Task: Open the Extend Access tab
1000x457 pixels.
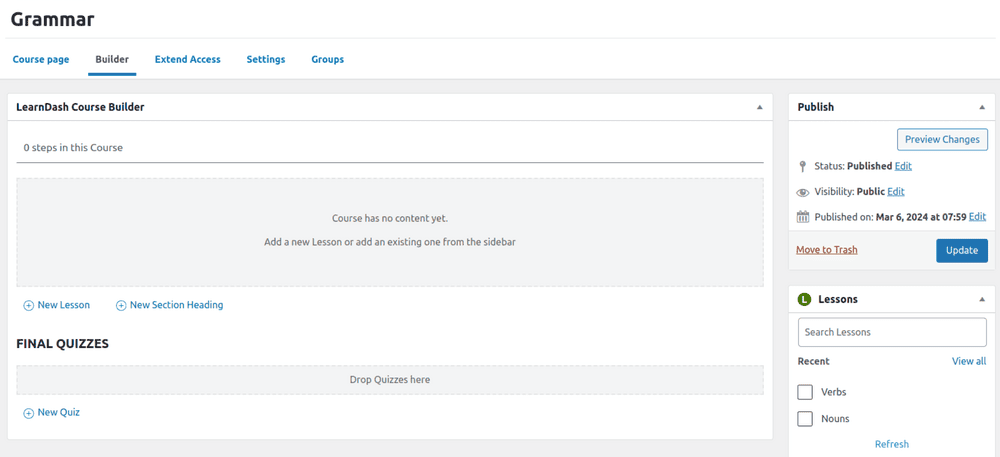Action: [x=187, y=60]
